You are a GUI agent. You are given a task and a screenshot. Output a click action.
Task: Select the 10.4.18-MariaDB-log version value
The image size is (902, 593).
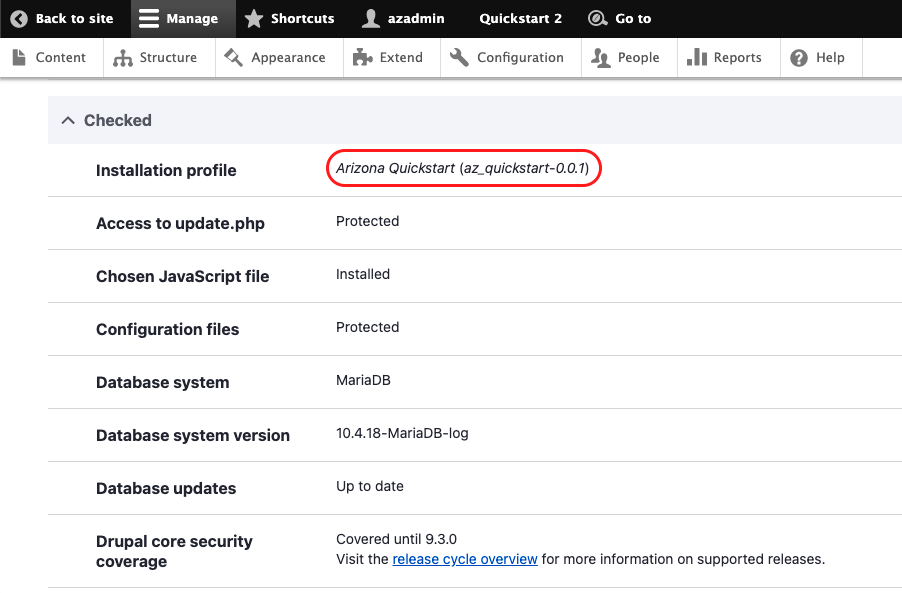(402, 433)
